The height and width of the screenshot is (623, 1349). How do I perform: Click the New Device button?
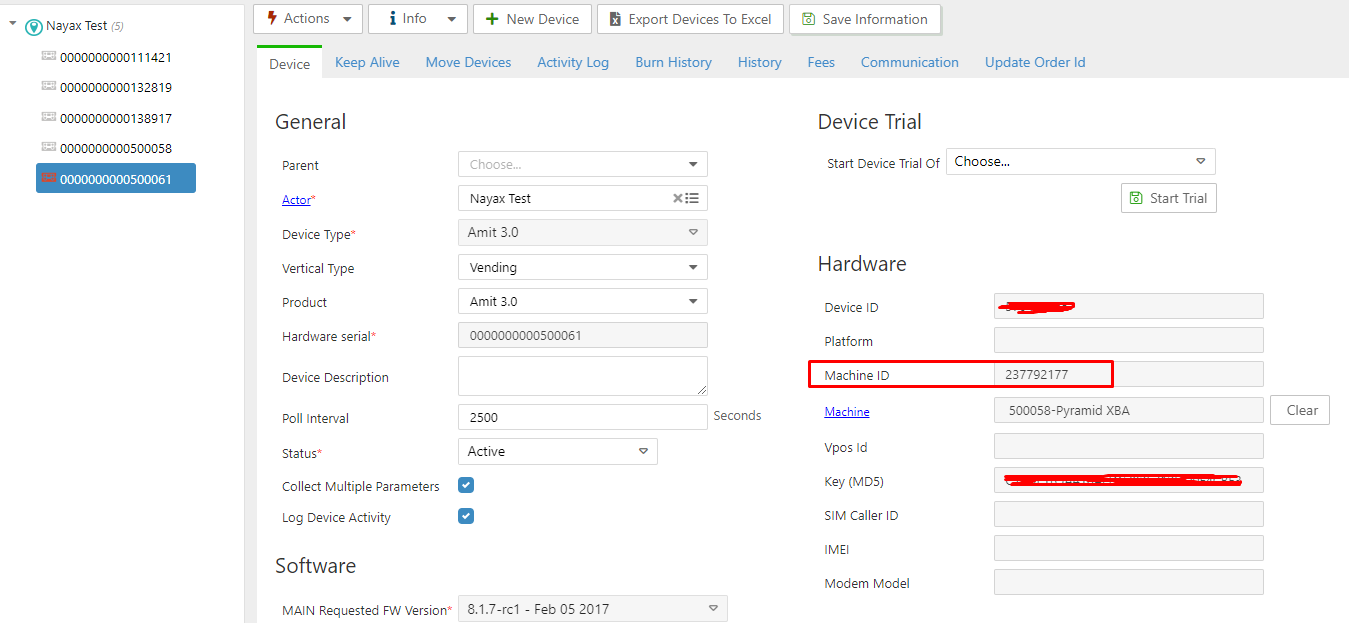tap(532, 19)
